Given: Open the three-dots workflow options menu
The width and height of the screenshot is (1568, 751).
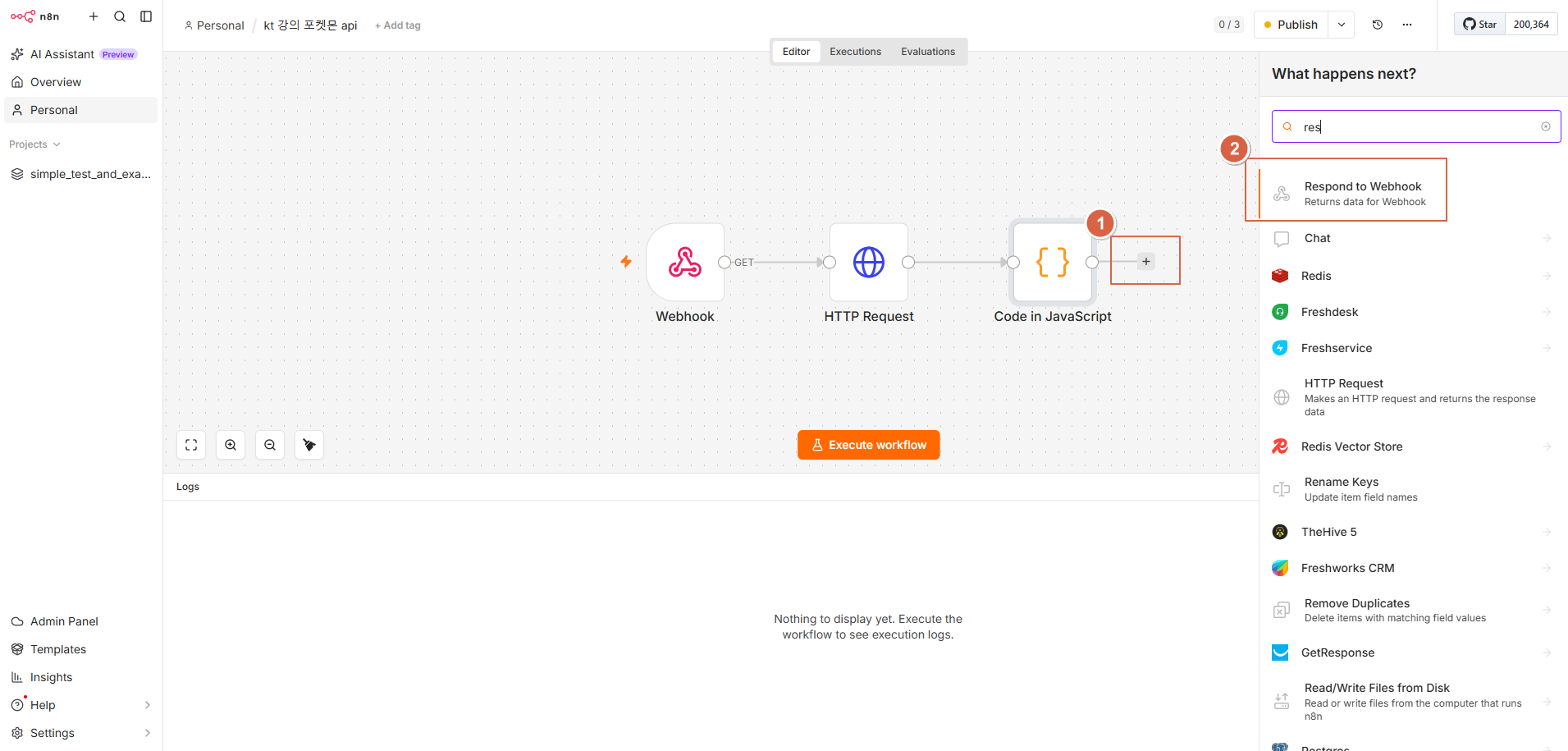Looking at the screenshot, I should [x=1407, y=25].
